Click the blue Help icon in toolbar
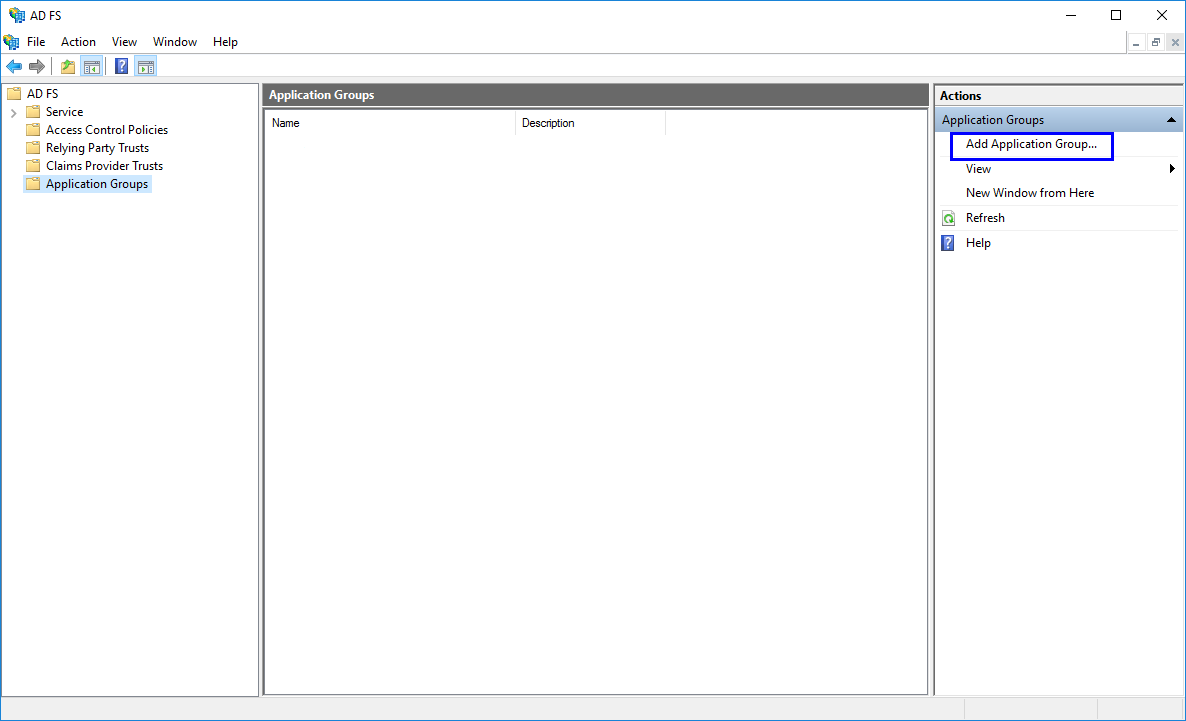Image resolution: width=1186 pixels, height=721 pixels. pyautogui.click(x=121, y=67)
